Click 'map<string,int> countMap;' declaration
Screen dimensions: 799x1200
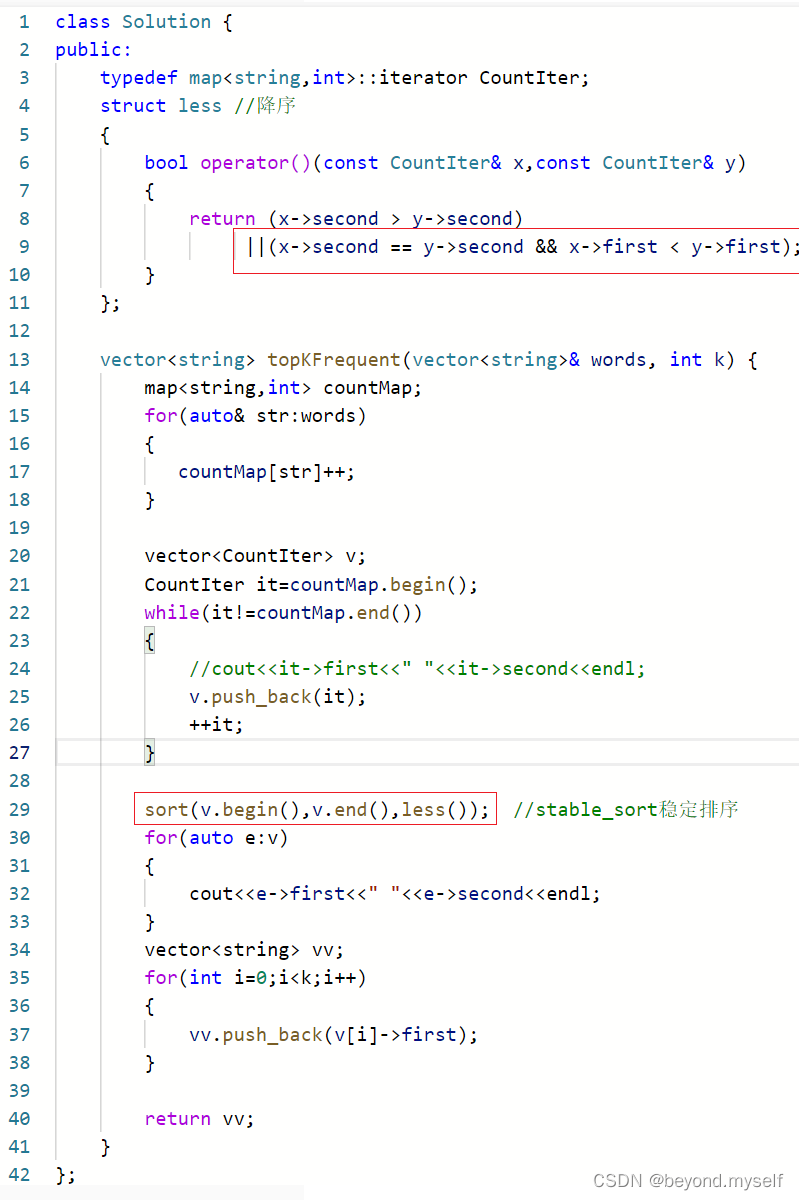coord(283,387)
